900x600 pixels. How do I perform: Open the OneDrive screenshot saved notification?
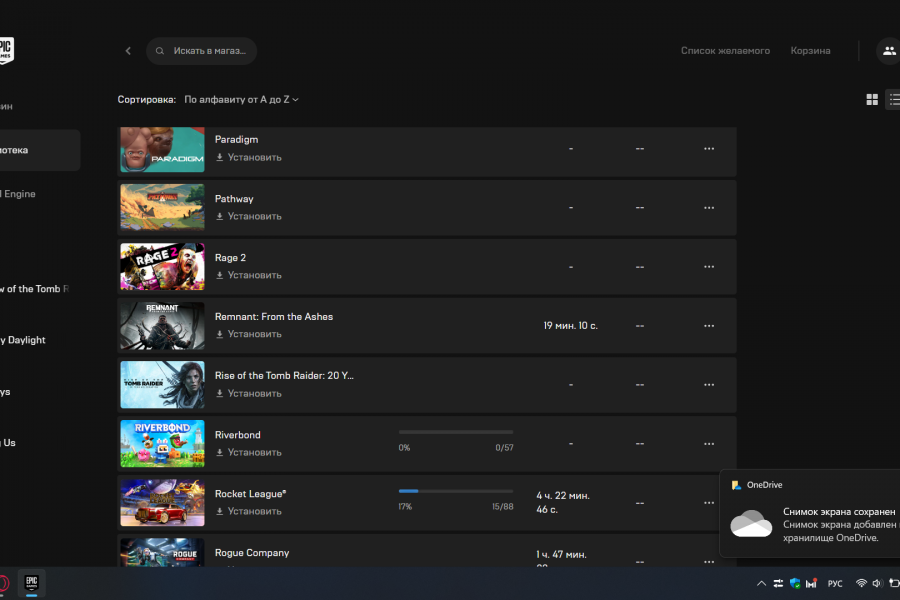coord(810,514)
